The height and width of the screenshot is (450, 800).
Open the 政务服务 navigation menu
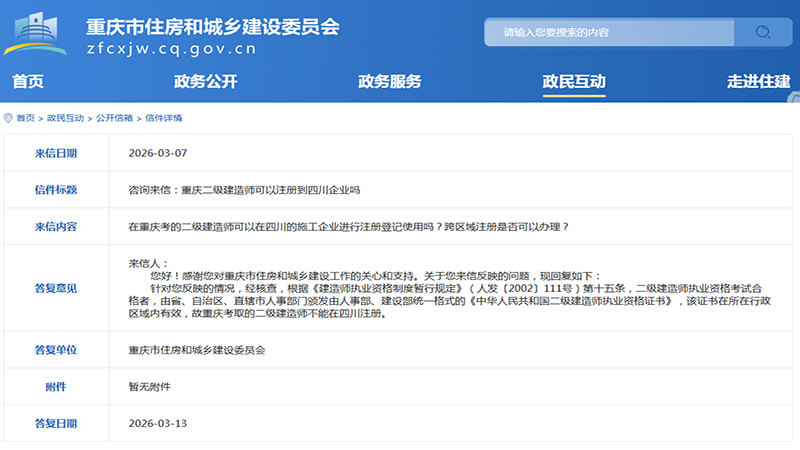pyautogui.click(x=390, y=82)
